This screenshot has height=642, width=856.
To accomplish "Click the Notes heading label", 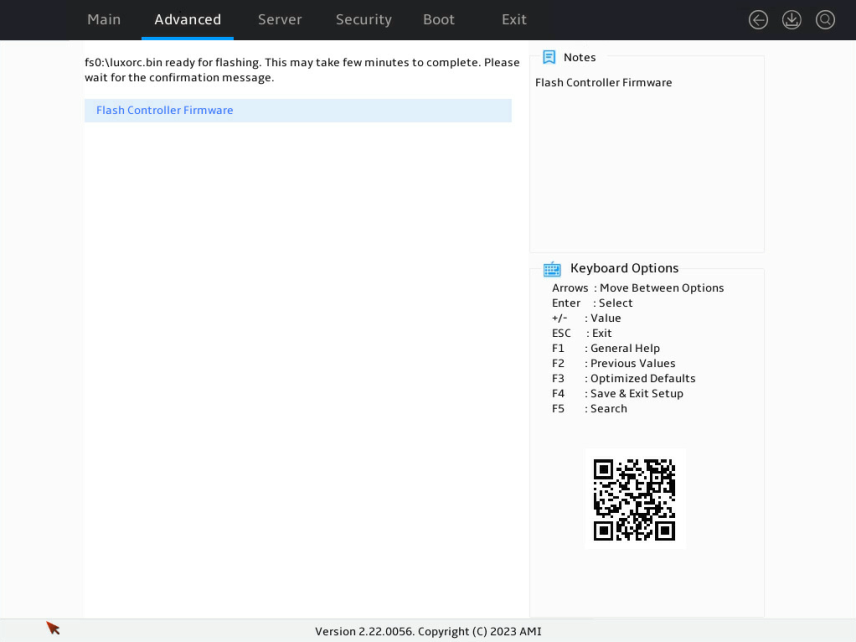I will (579, 57).
